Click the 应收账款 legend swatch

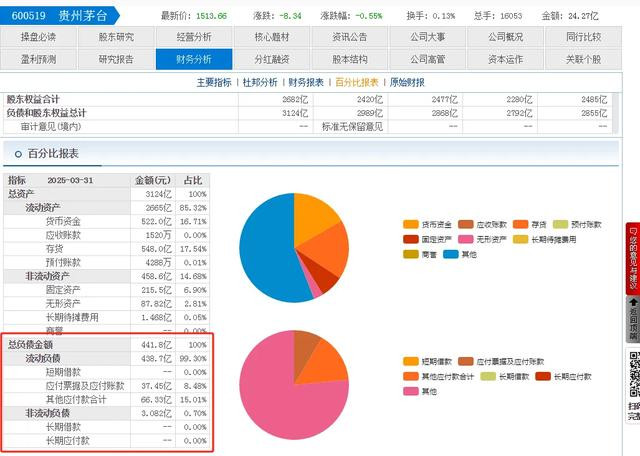[466, 224]
